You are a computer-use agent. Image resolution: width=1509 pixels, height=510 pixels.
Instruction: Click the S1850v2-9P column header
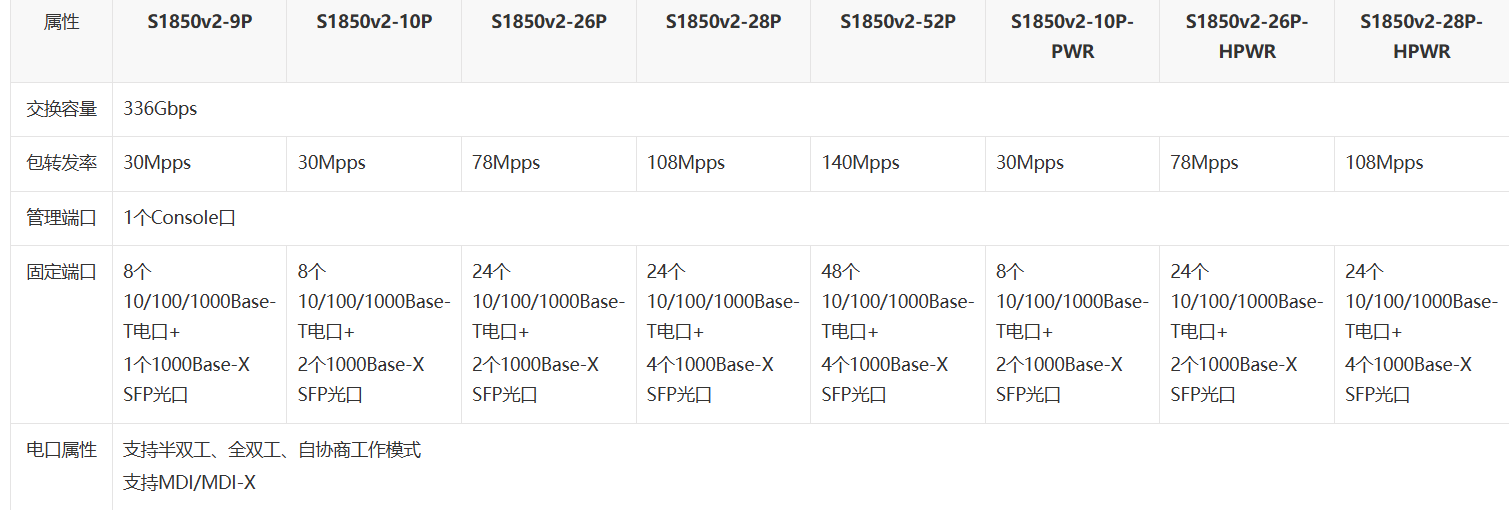(x=199, y=22)
